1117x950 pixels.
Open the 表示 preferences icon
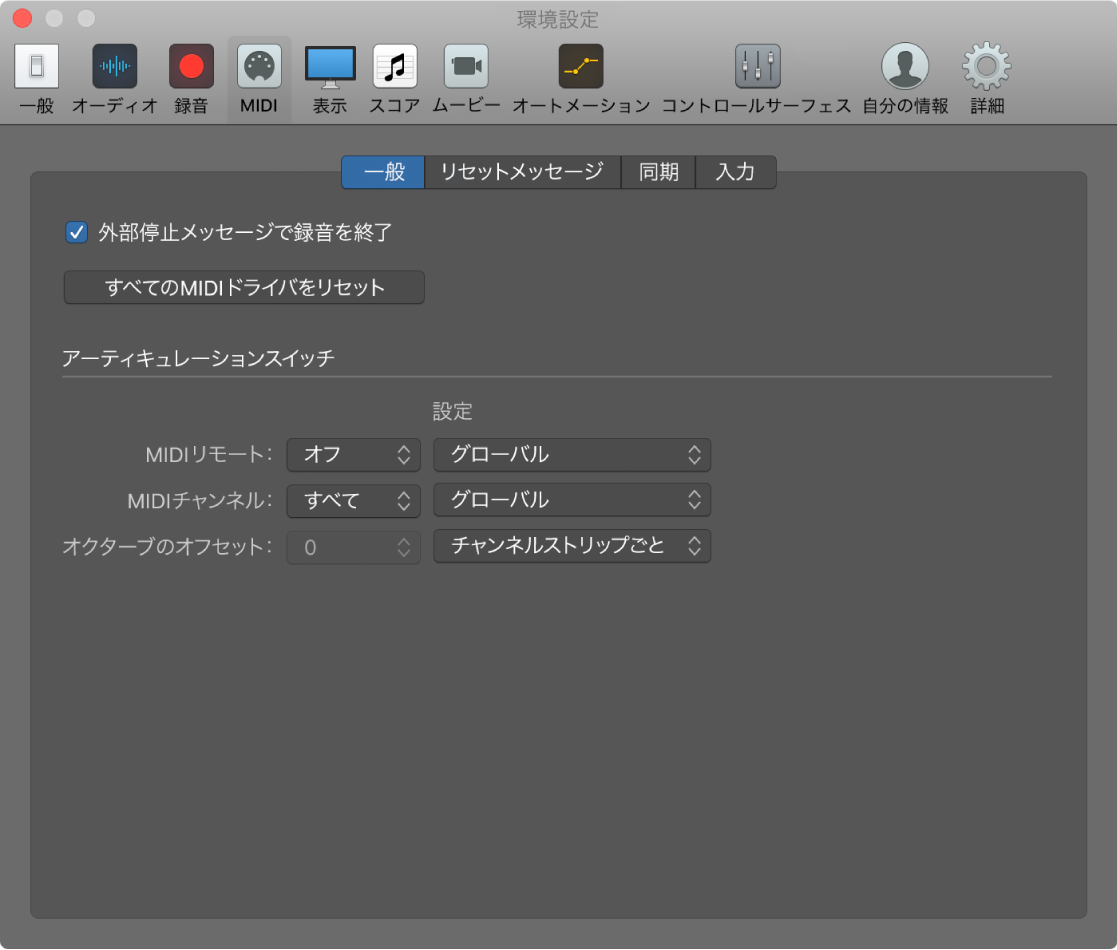(329, 67)
